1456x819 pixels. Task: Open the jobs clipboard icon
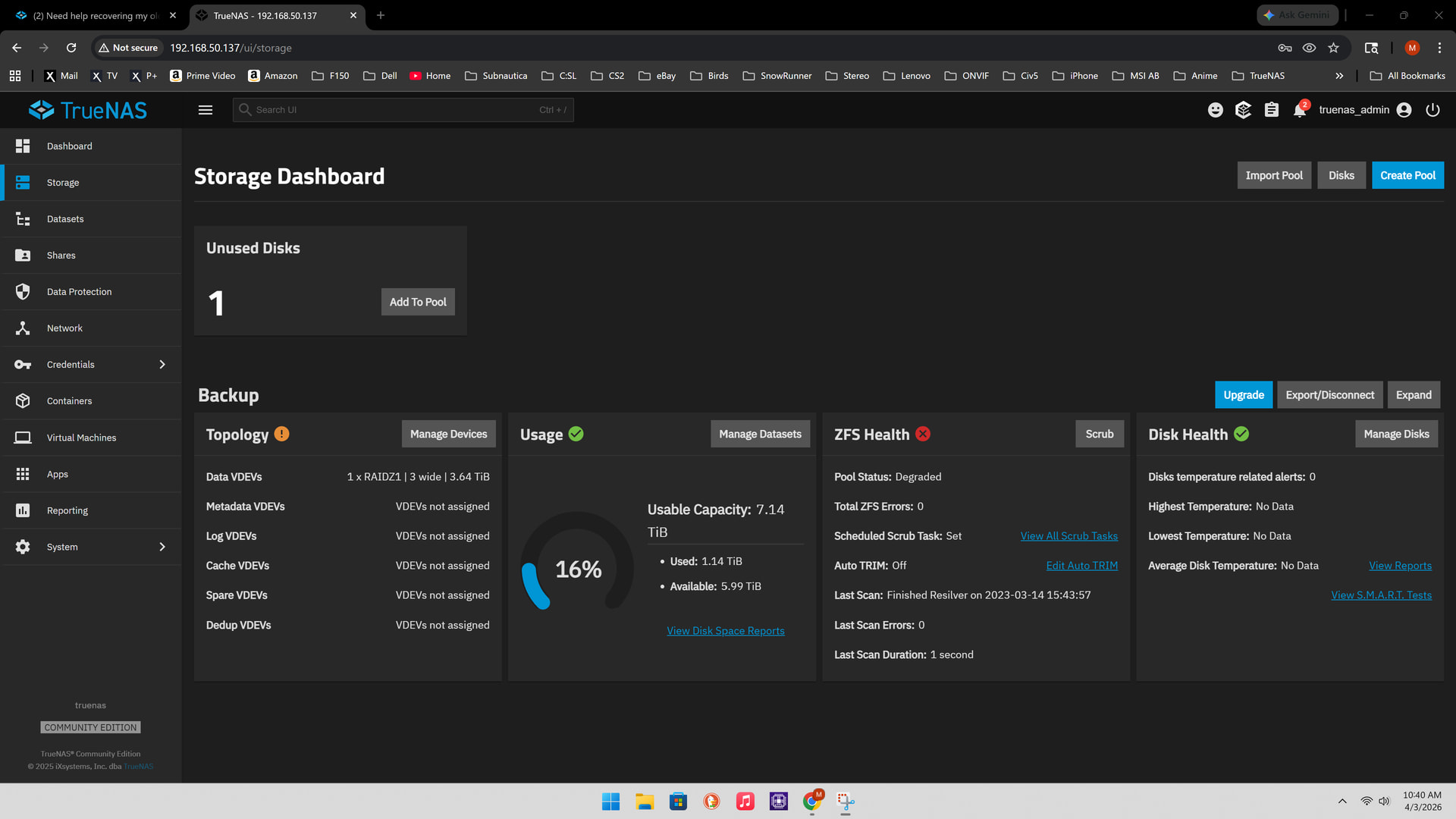tap(1272, 110)
